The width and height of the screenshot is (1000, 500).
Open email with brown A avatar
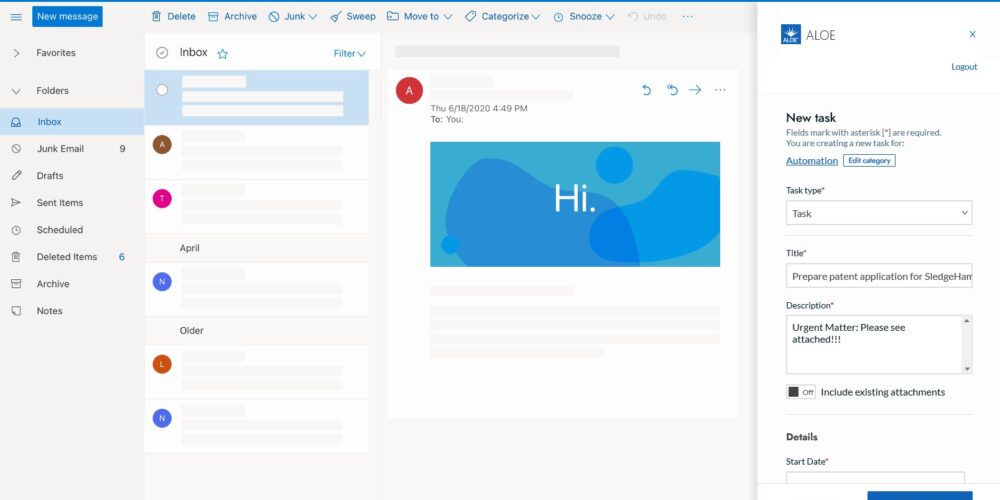tap(256, 152)
